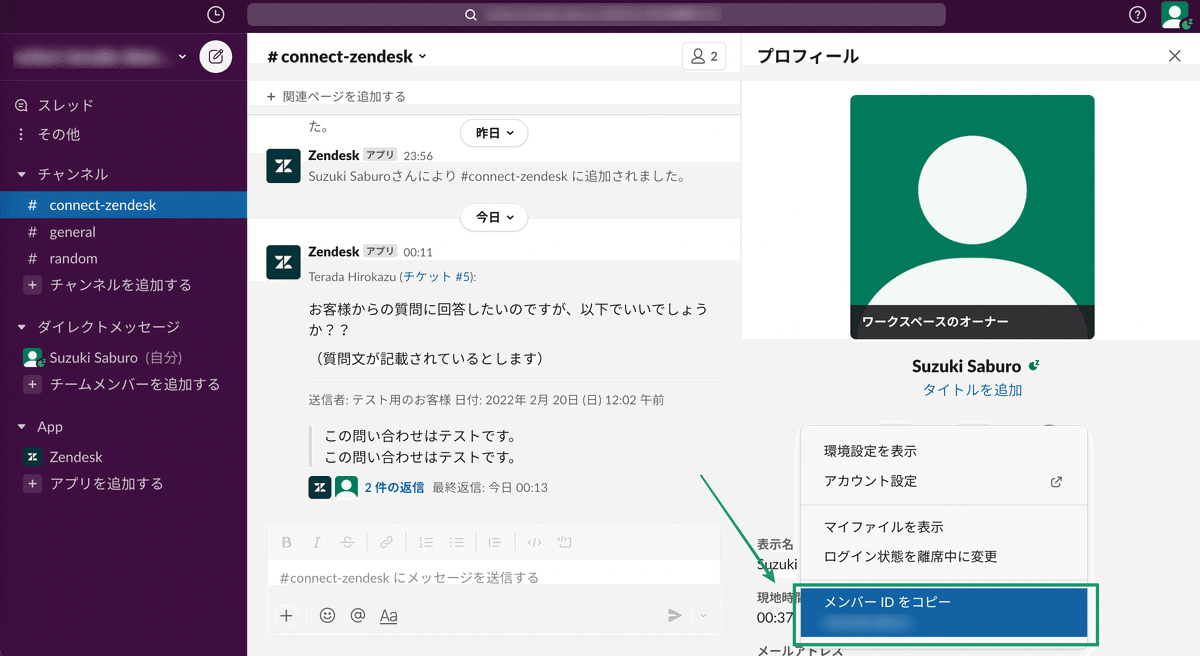The height and width of the screenshot is (656, 1200).
Task: Select the connect-zendesk channel
Action: [123, 205]
